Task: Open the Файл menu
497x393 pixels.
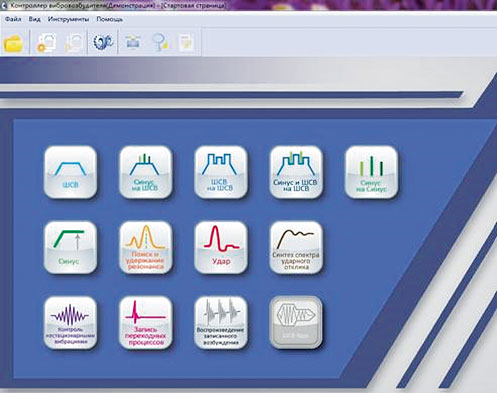Action: tap(13, 19)
